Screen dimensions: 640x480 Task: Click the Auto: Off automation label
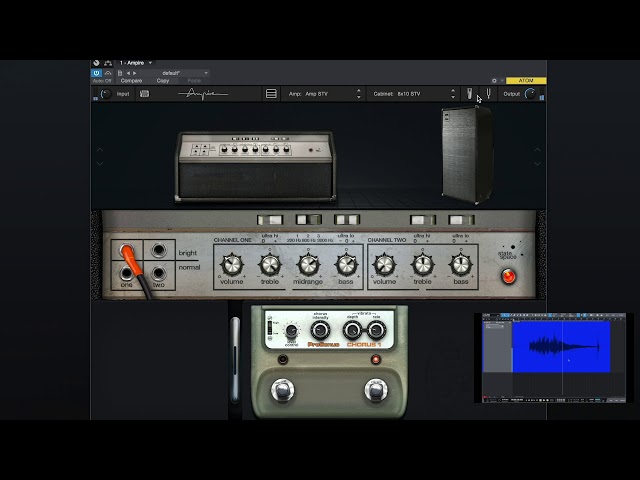[x=102, y=81]
